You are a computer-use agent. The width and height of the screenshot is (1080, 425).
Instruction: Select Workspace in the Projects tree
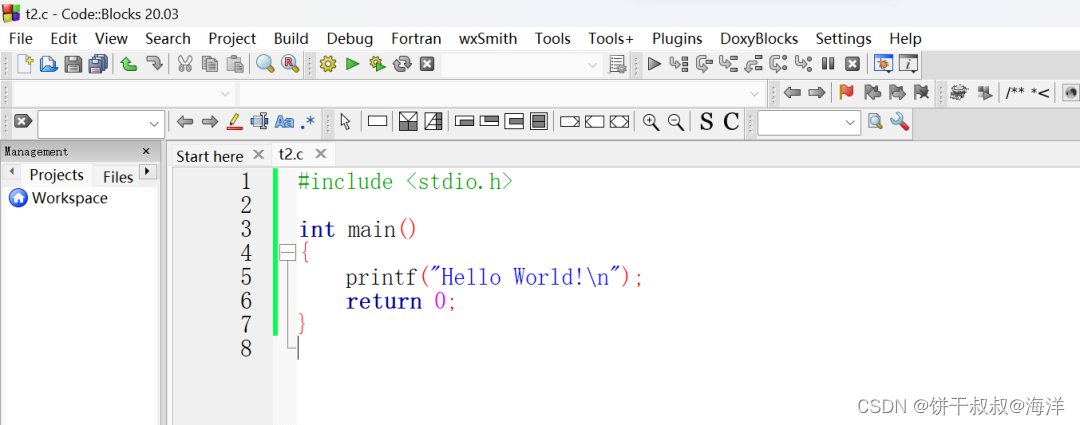(70, 198)
